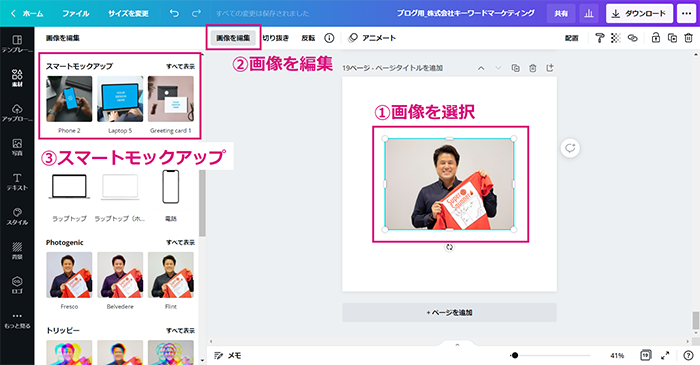Image resolution: width=700 pixels, height=365 pixels.
Task: Click ページを追加 add page button
Action: pos(449,312)
